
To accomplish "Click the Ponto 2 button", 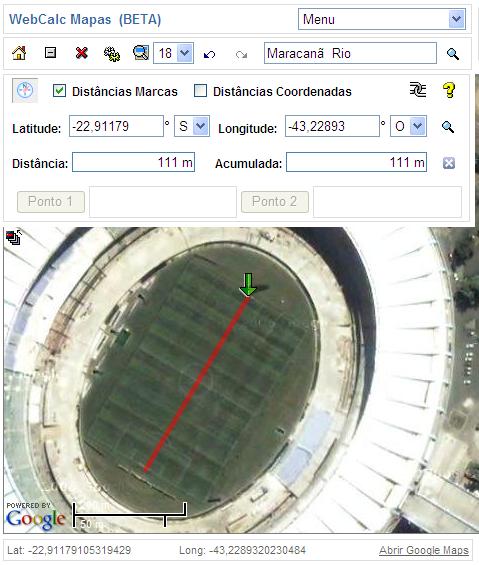I will 275,202.
